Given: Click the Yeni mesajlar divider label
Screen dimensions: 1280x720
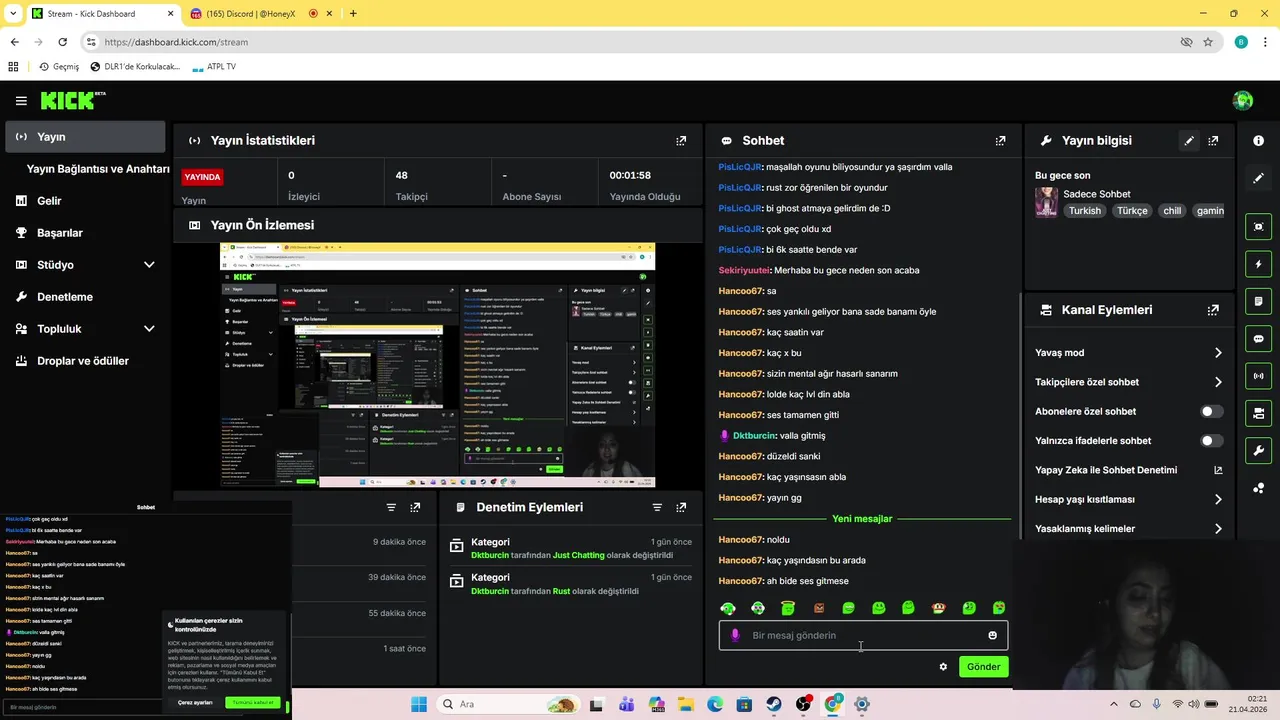Looking at the screenshot, I should coord(862,519).
